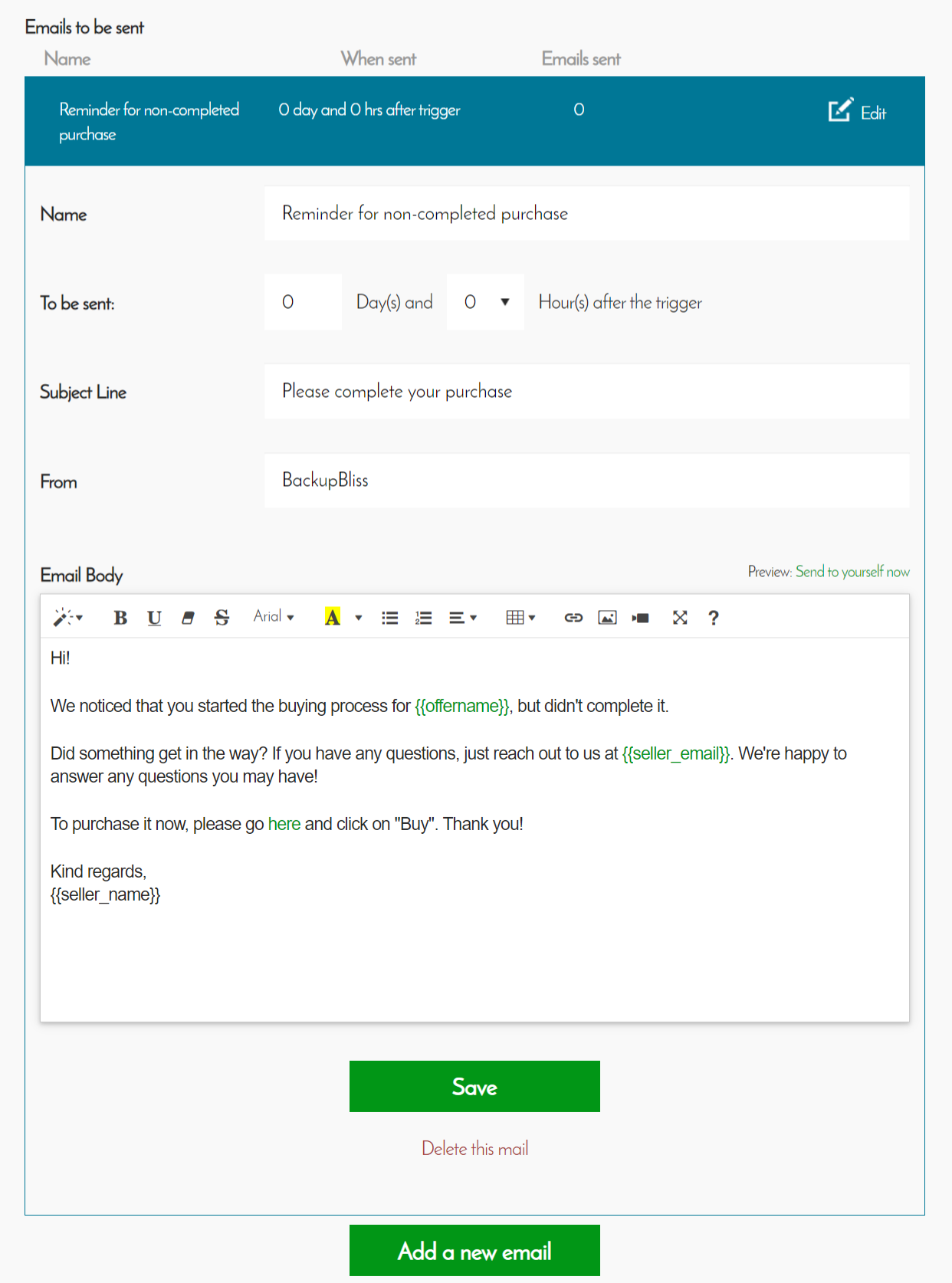Click the eraser remove-formatting icon
This screenshot has width=952, height=1283.
[188, 618]
